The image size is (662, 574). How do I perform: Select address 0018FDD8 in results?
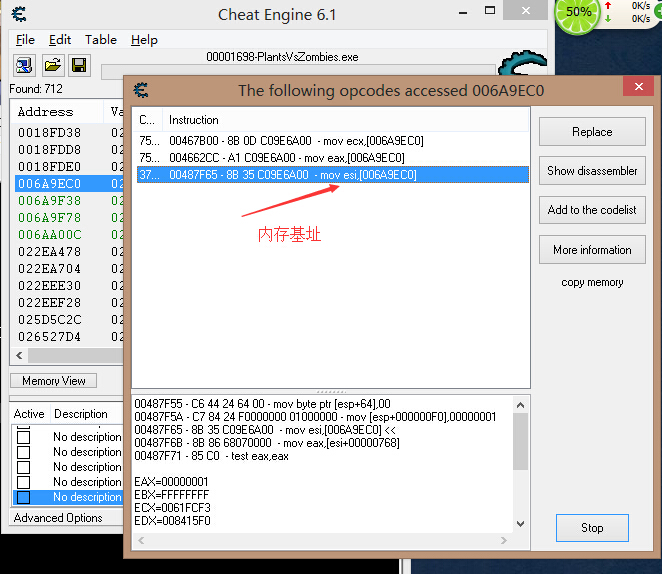(x=49, y=150)
